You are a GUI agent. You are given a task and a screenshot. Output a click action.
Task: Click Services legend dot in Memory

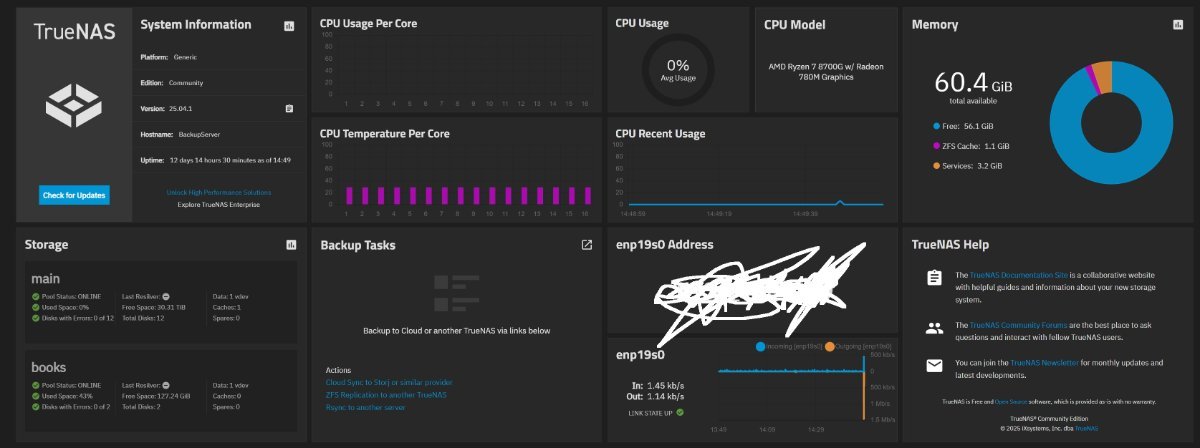coord(935,166)
